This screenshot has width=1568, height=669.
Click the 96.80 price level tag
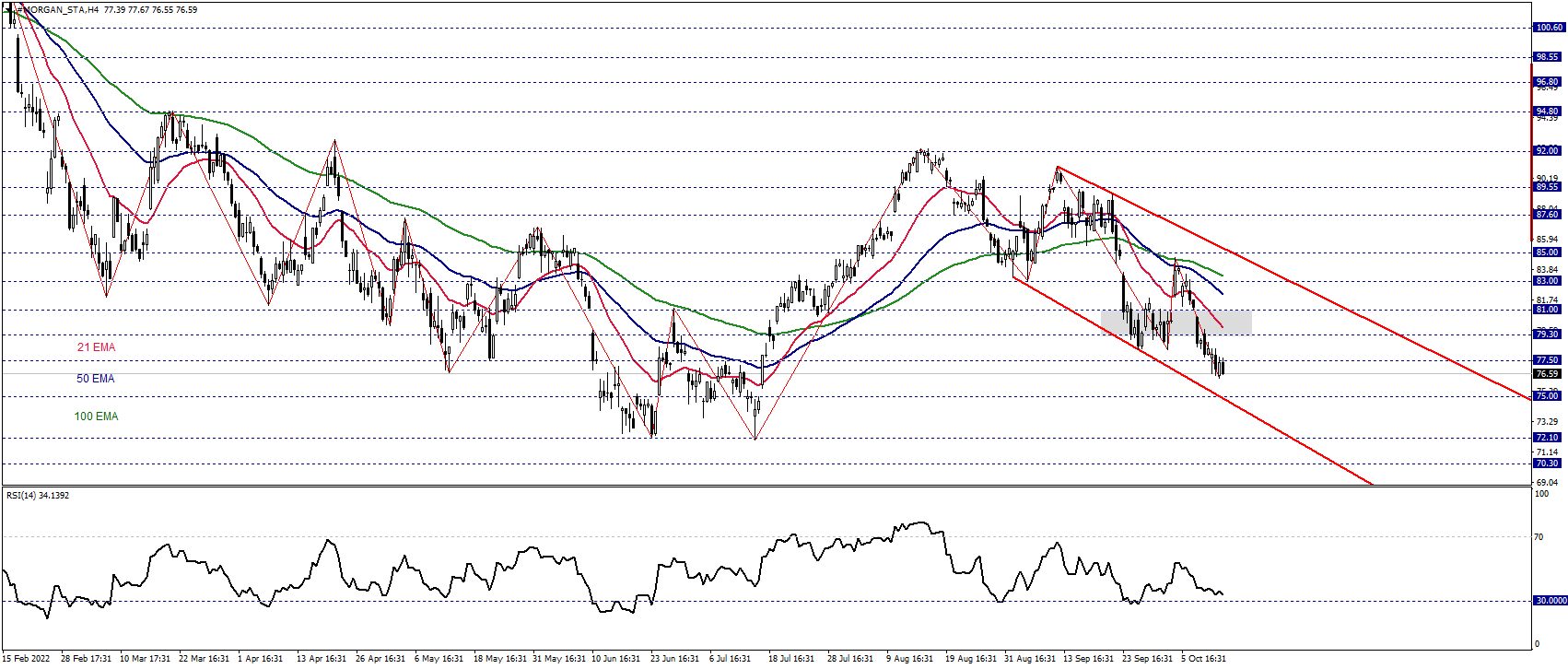[x=1549, y=82]
